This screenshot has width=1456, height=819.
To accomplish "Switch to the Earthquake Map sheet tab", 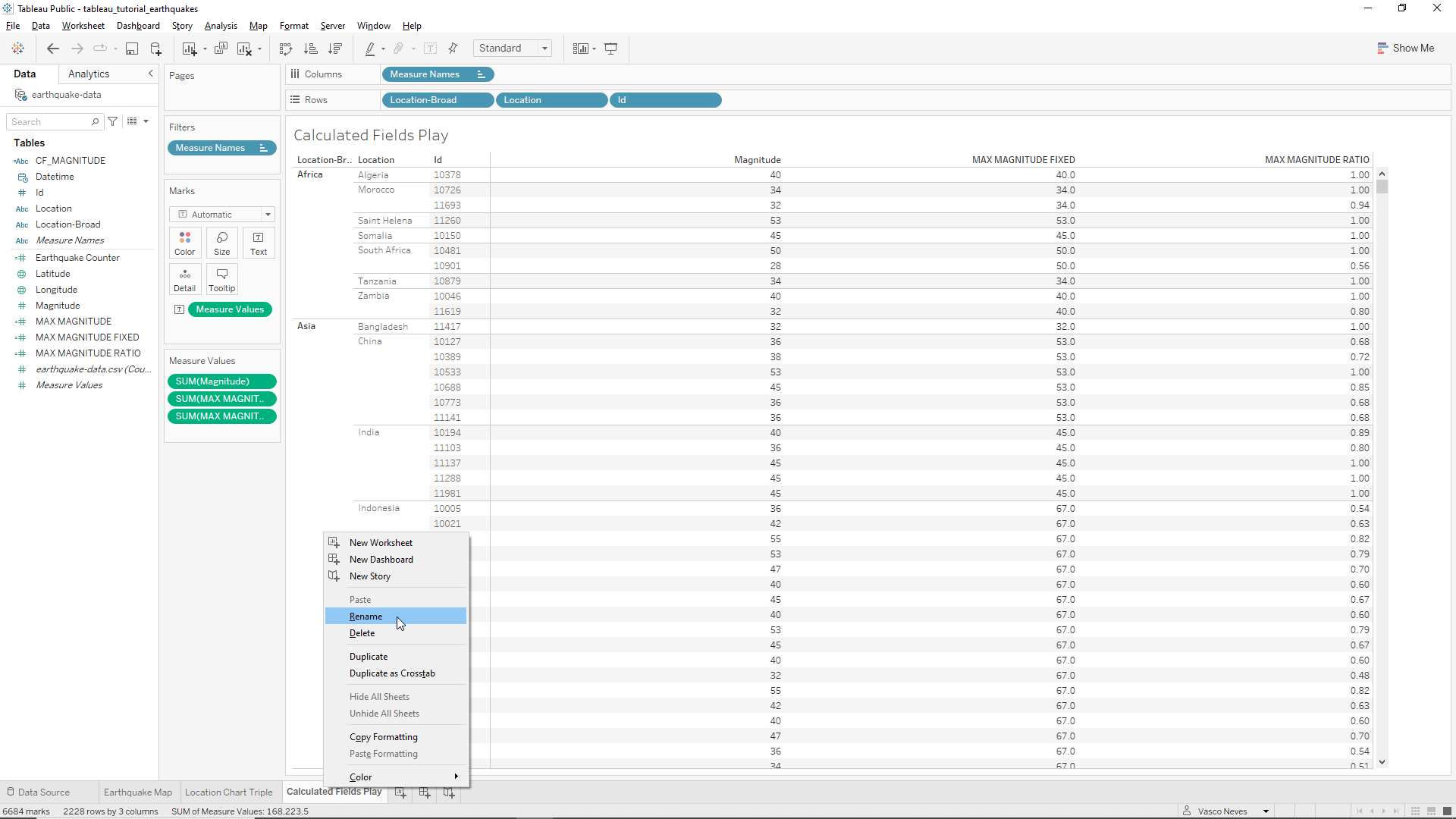I will (138, 792).
